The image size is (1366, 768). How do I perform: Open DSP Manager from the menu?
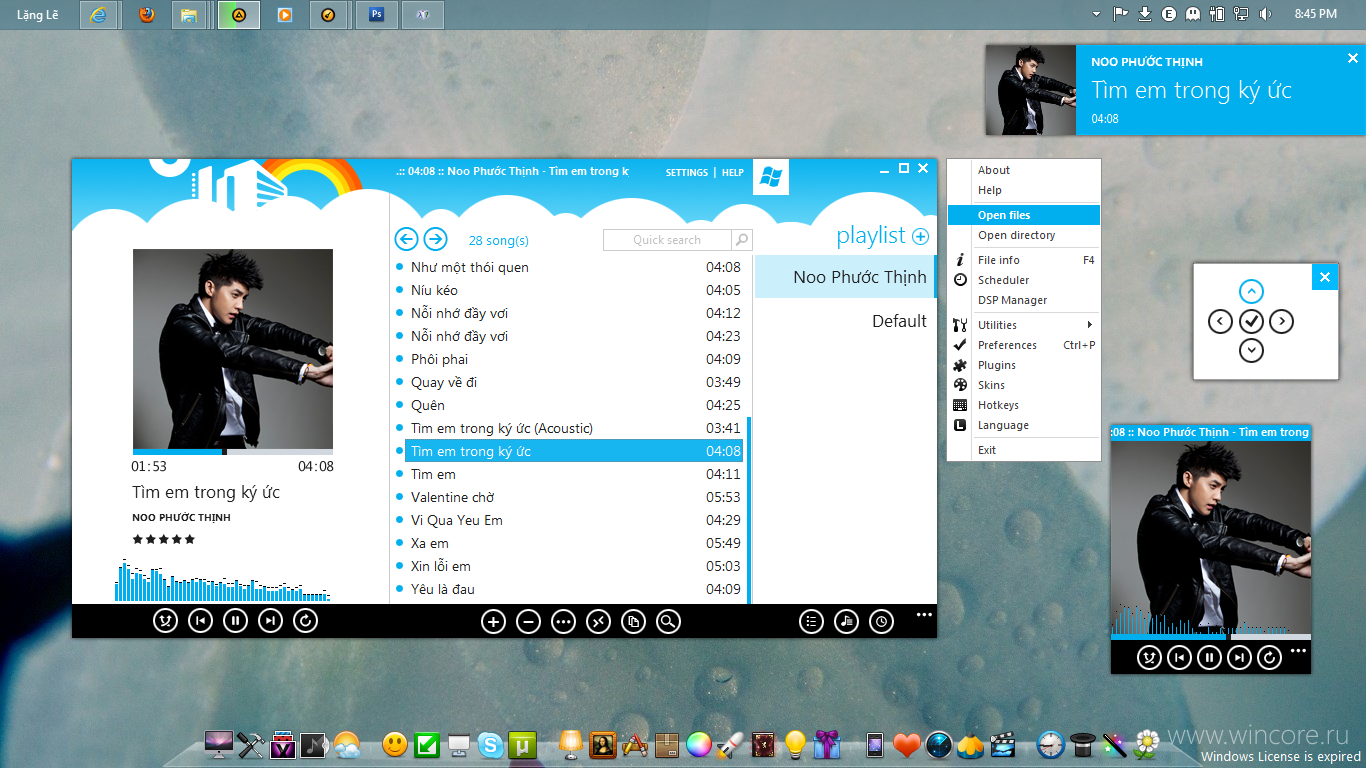[1024, 300]
